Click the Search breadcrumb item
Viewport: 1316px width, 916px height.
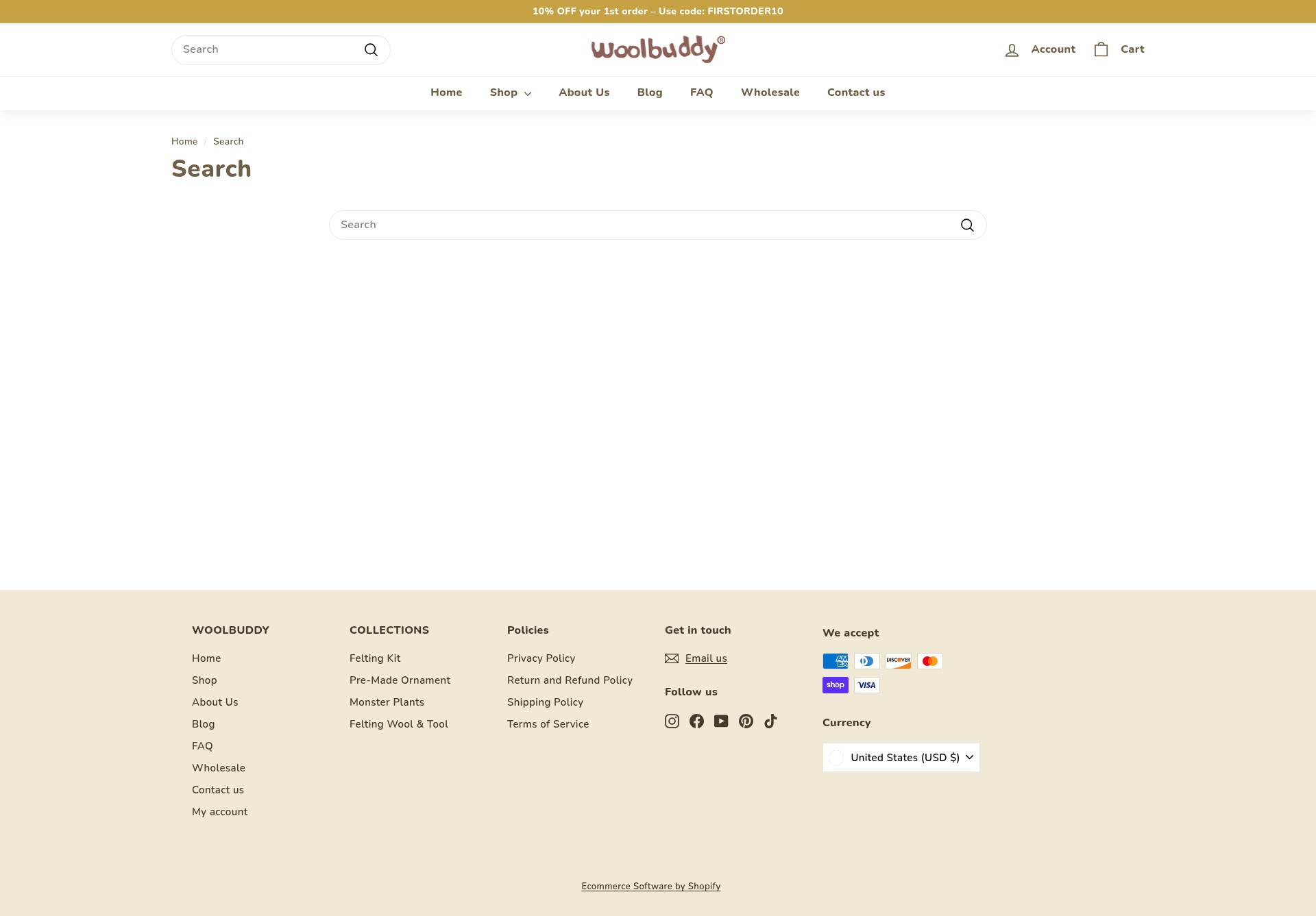[228, 141]
